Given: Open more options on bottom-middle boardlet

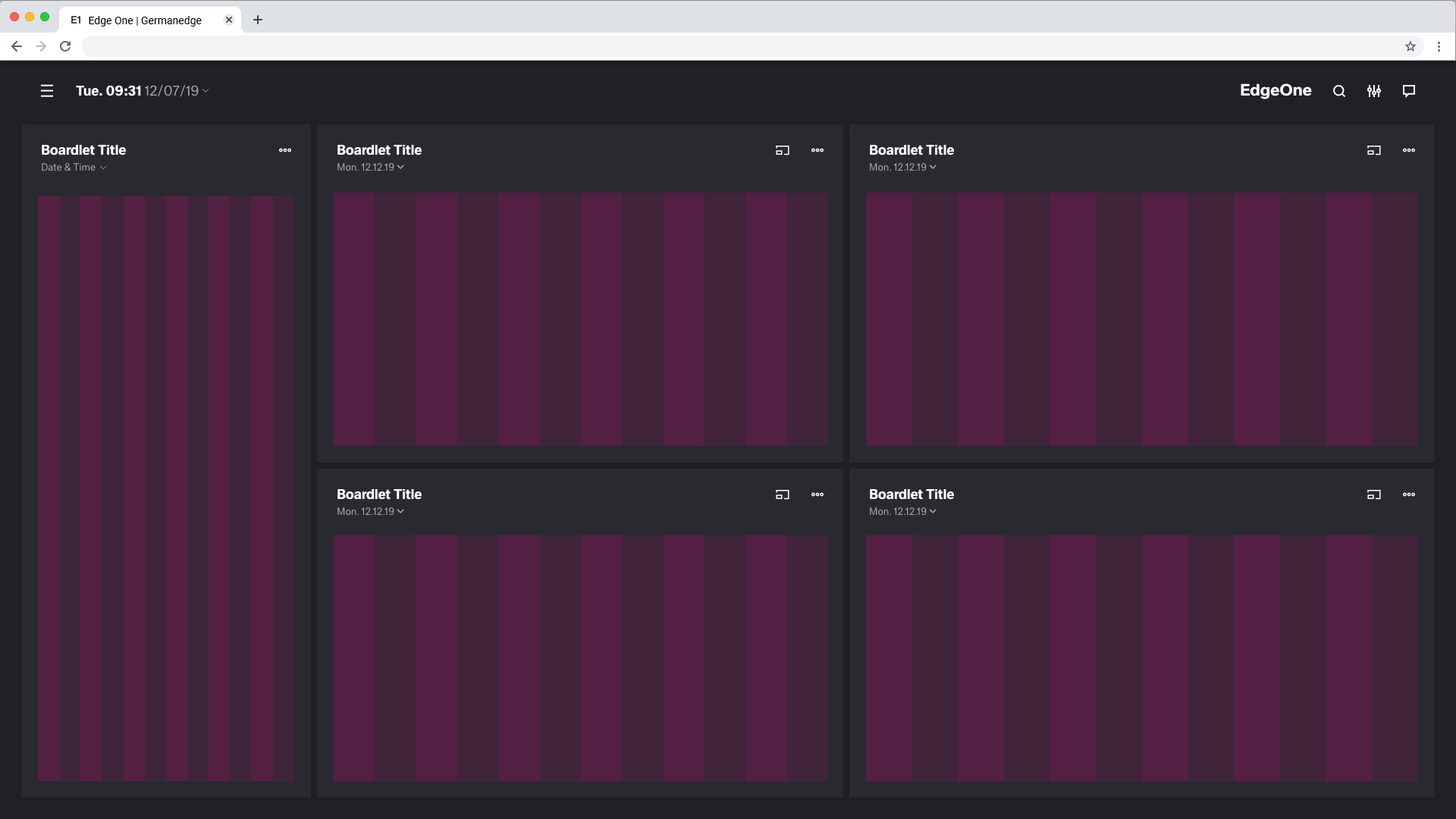Looking at the screenshot, I should point(817,494).
